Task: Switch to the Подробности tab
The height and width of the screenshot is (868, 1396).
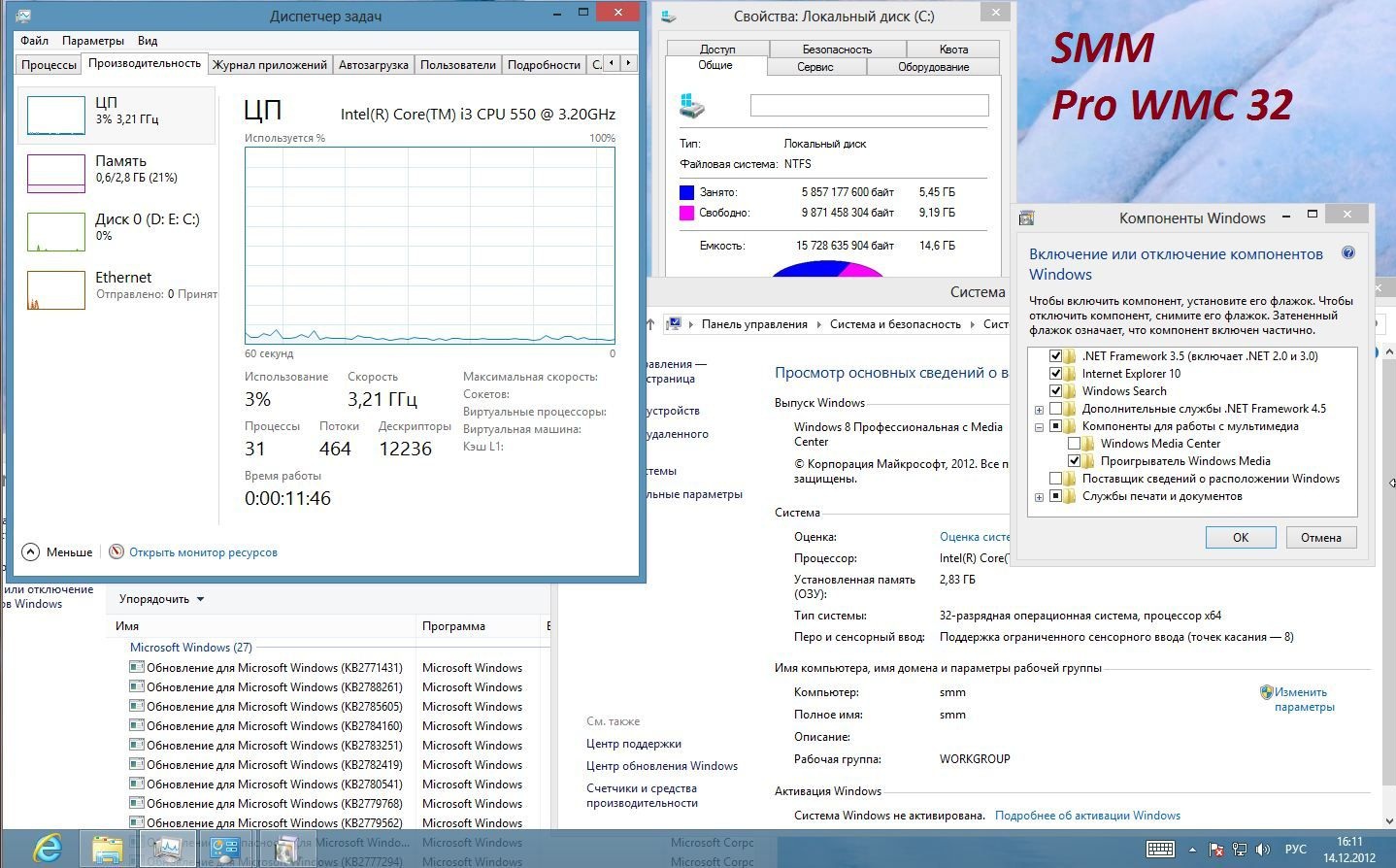Action: (544, 65)
